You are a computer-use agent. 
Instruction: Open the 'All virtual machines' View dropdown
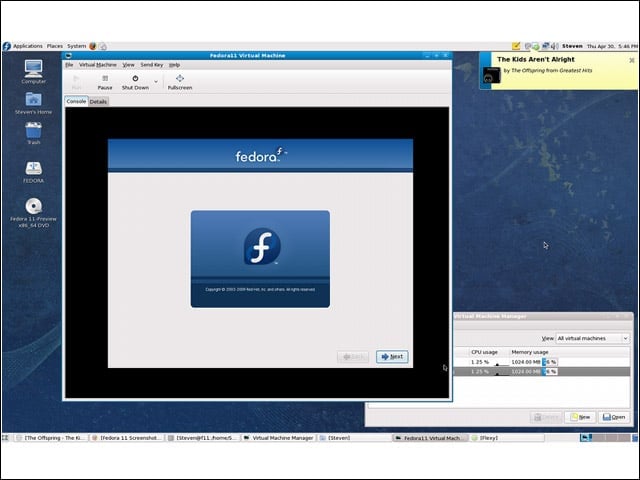coord(592,338)
